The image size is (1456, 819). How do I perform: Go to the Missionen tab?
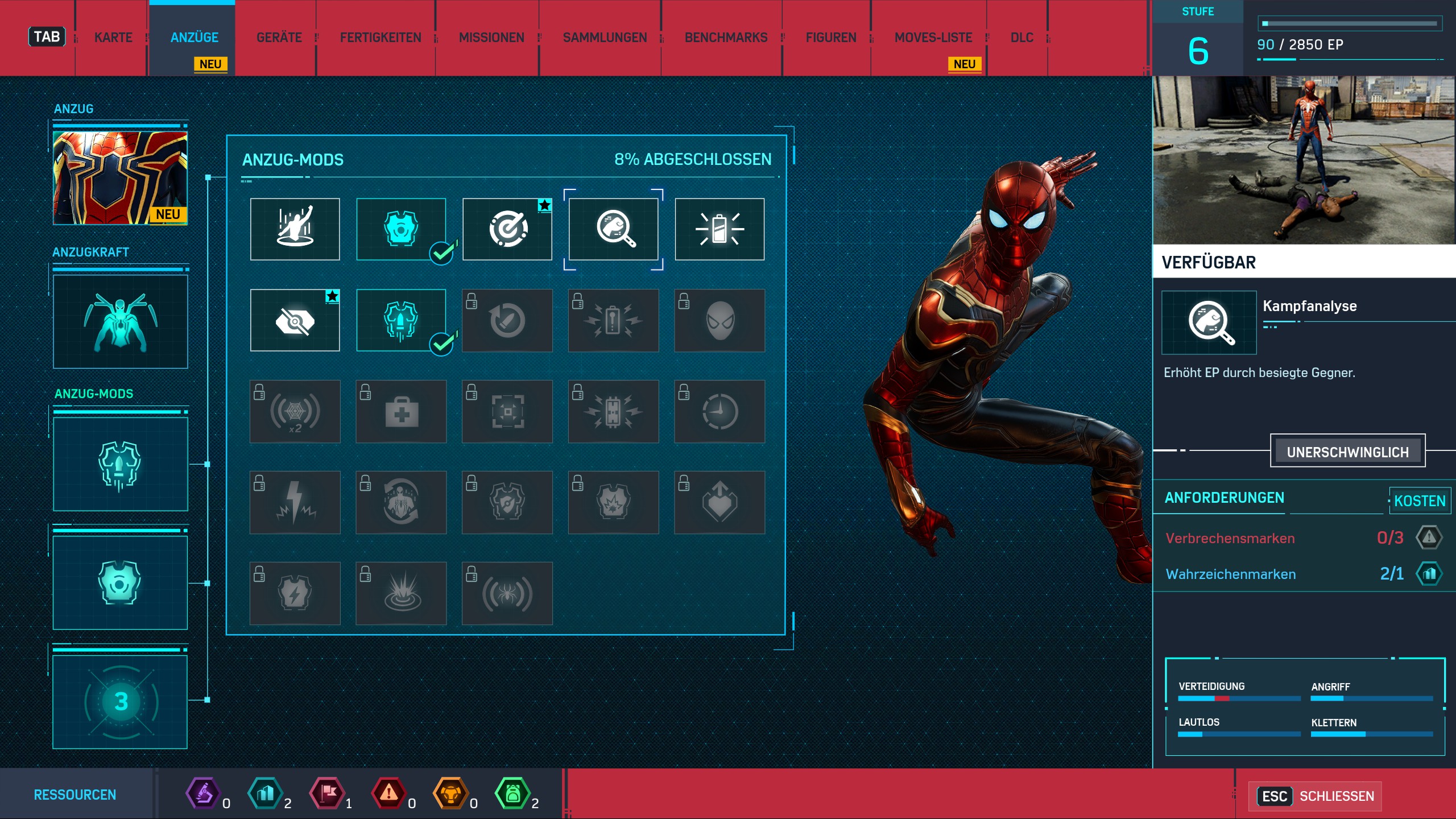pos(491,38)
